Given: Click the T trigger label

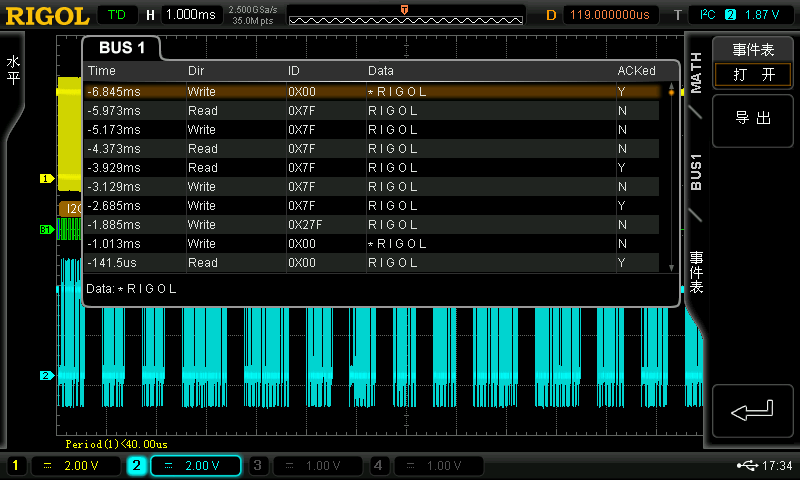Looking at the screenshot, I should point(678,15).
